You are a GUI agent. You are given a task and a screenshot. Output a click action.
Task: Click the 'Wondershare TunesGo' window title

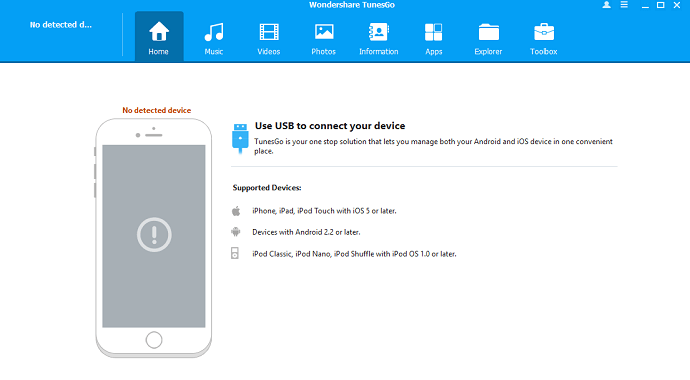pos(352,5)
